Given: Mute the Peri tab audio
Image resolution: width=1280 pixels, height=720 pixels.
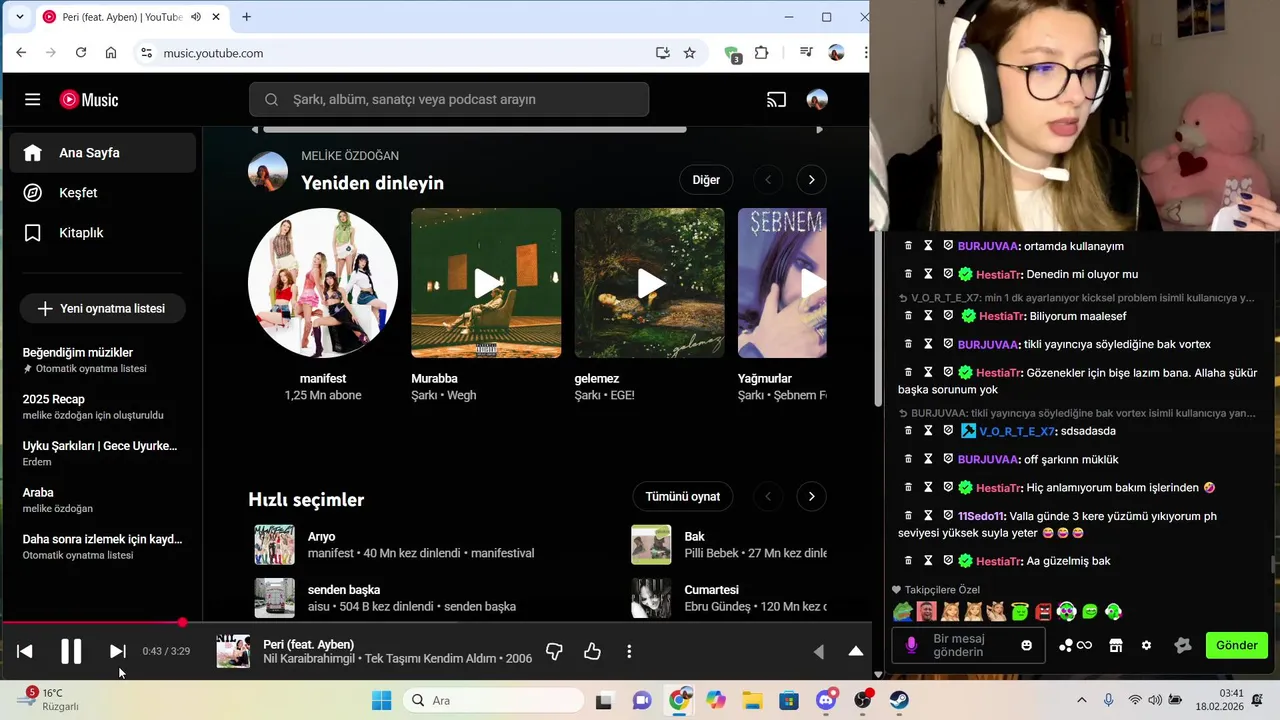Looking at the screenshot, I should [x=196, y=17].
